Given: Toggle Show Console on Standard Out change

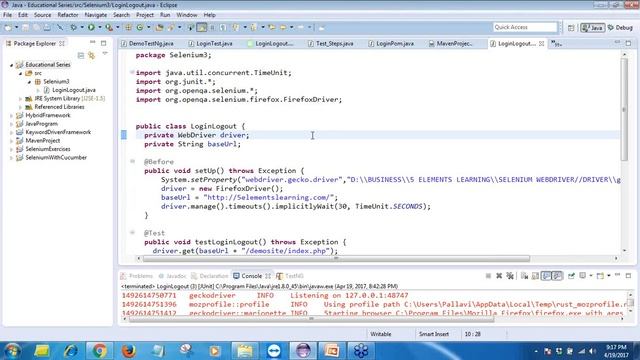Looking at the screenshot, I should point(546,276).
